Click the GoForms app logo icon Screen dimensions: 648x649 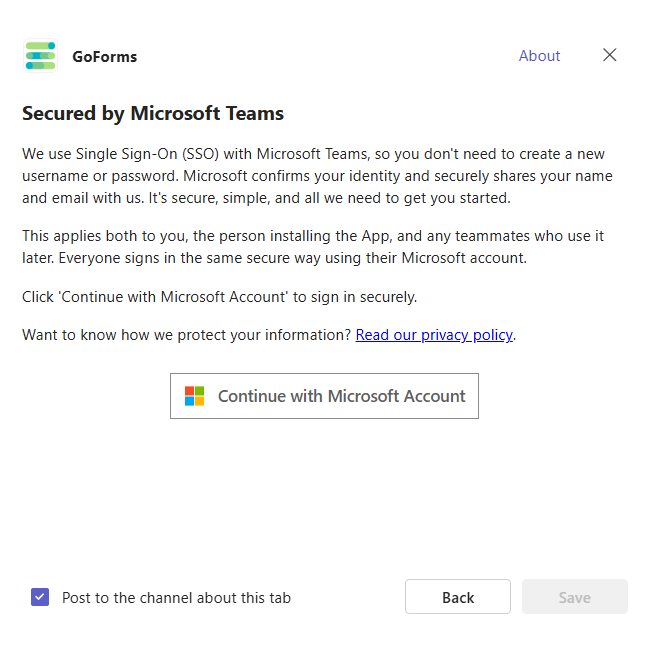pos(40,56)
